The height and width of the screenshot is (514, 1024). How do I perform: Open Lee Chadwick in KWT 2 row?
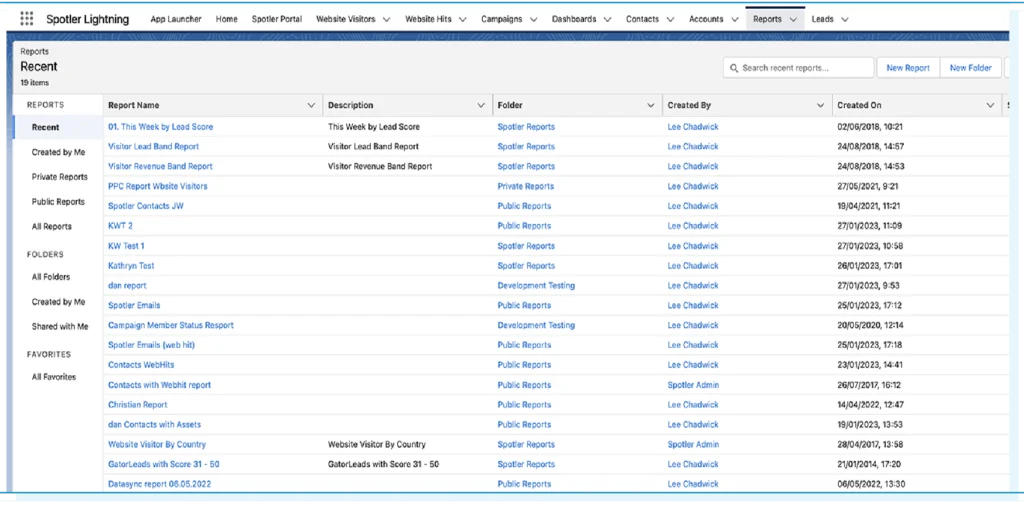[x=693, y=225]
